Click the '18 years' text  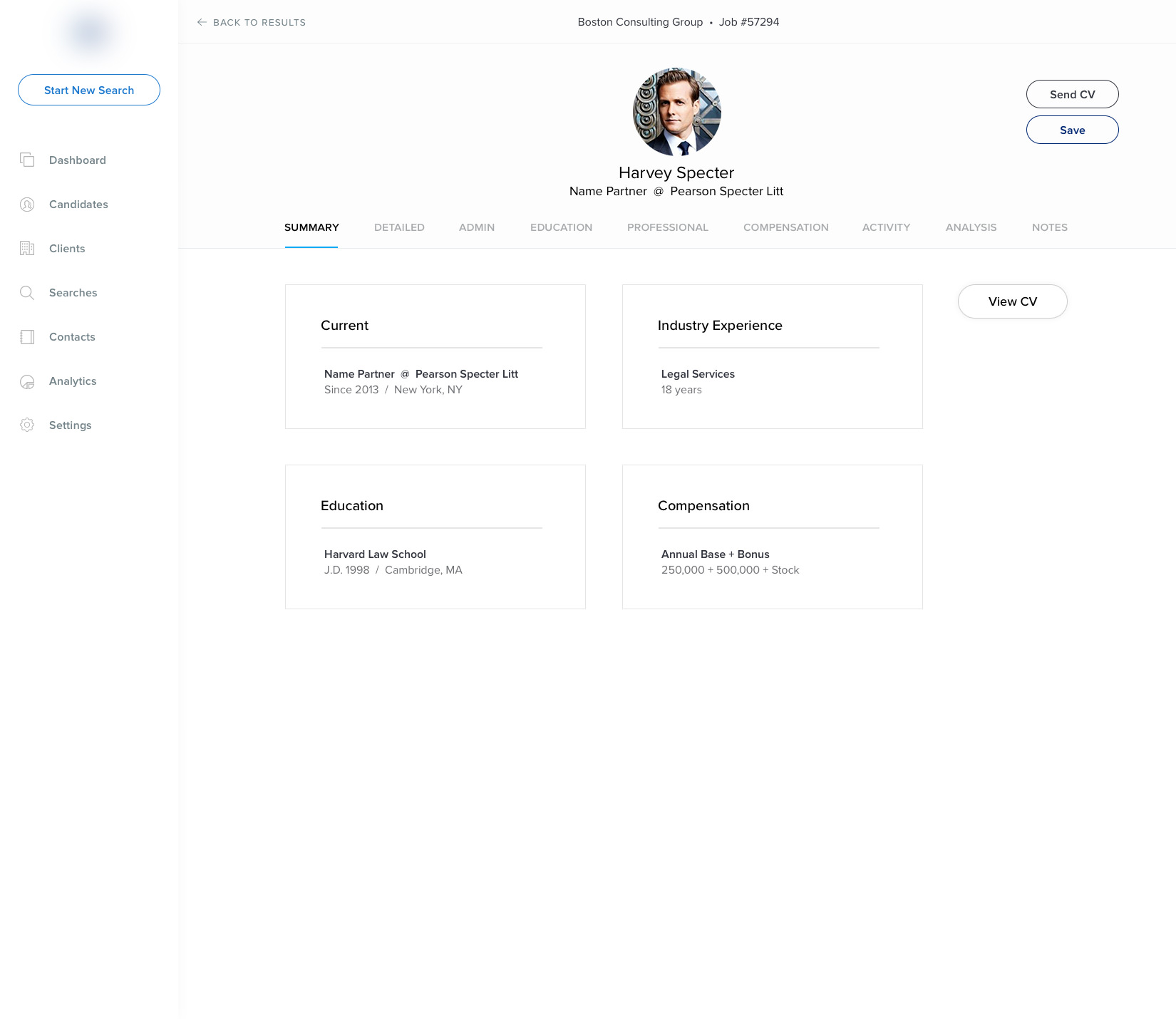(x=681, y=390)
